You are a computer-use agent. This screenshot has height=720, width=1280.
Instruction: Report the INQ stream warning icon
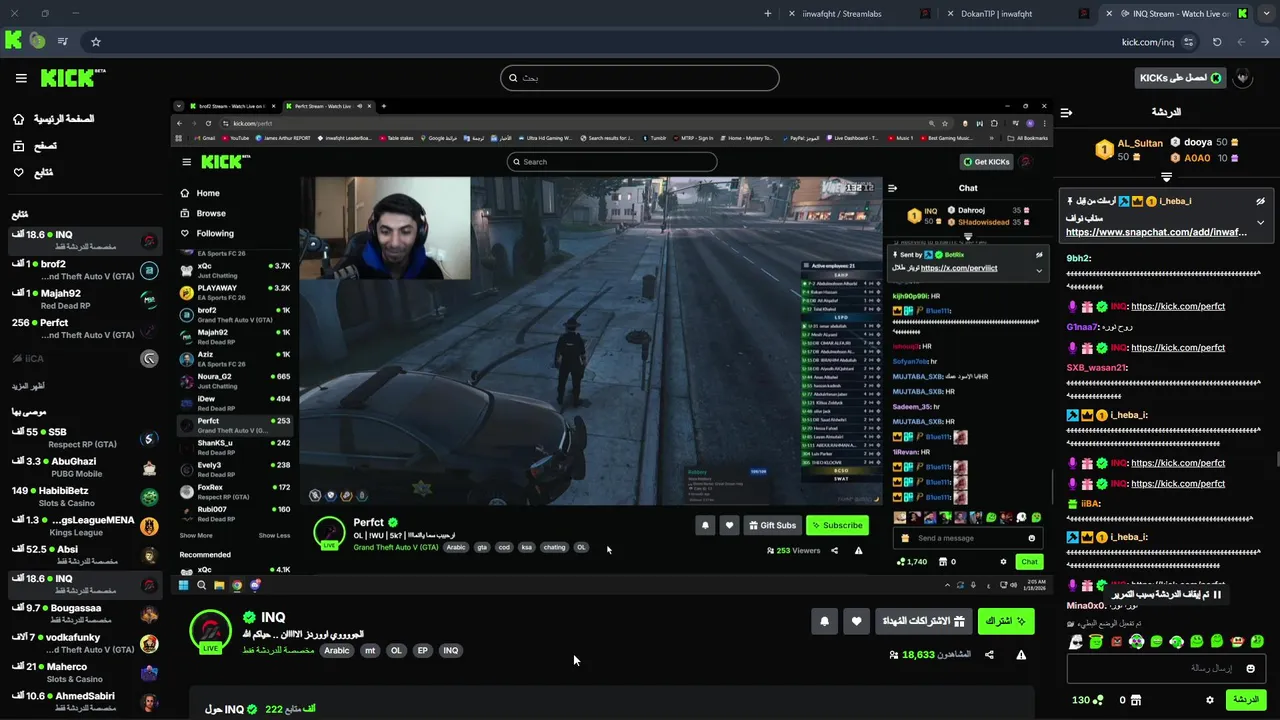(x=1021, y=655)
